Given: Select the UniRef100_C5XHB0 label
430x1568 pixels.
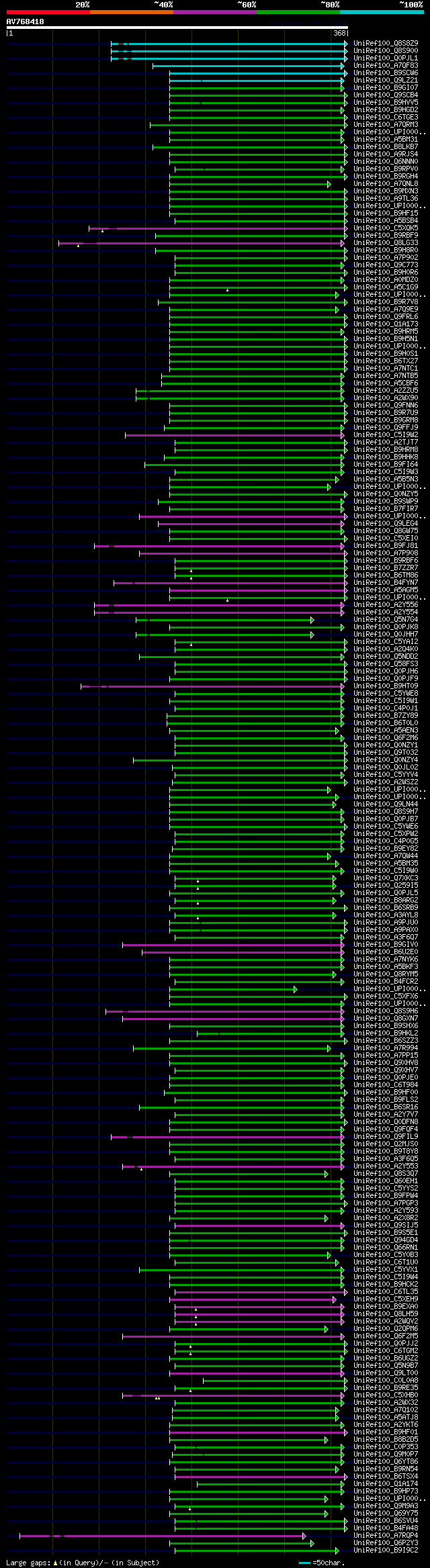Looking at the screenshot, I should 386,1395.
